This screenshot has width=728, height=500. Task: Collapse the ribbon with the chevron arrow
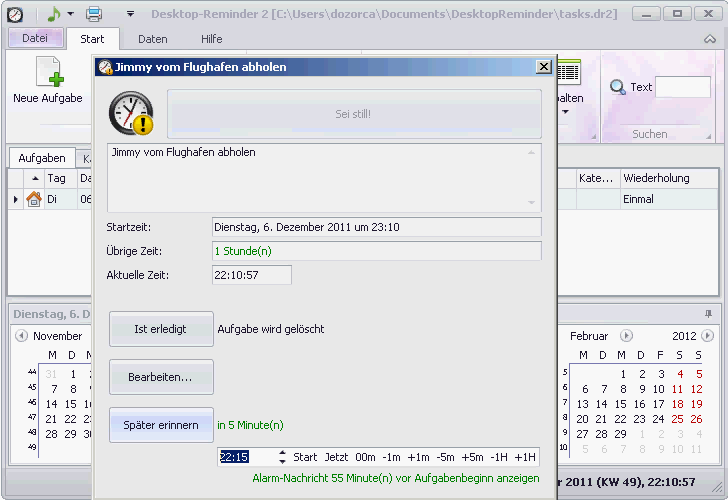(x=709, y=39)
